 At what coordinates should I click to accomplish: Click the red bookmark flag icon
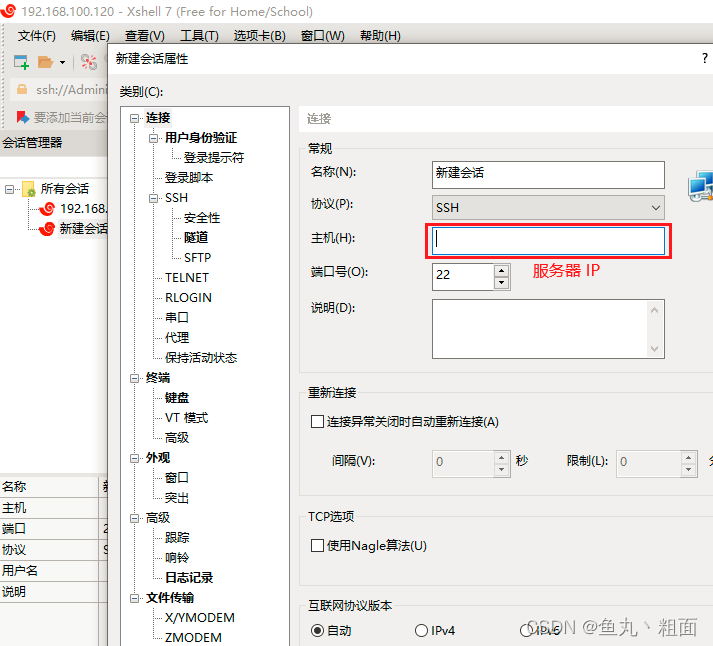click(x=23, y=117)
